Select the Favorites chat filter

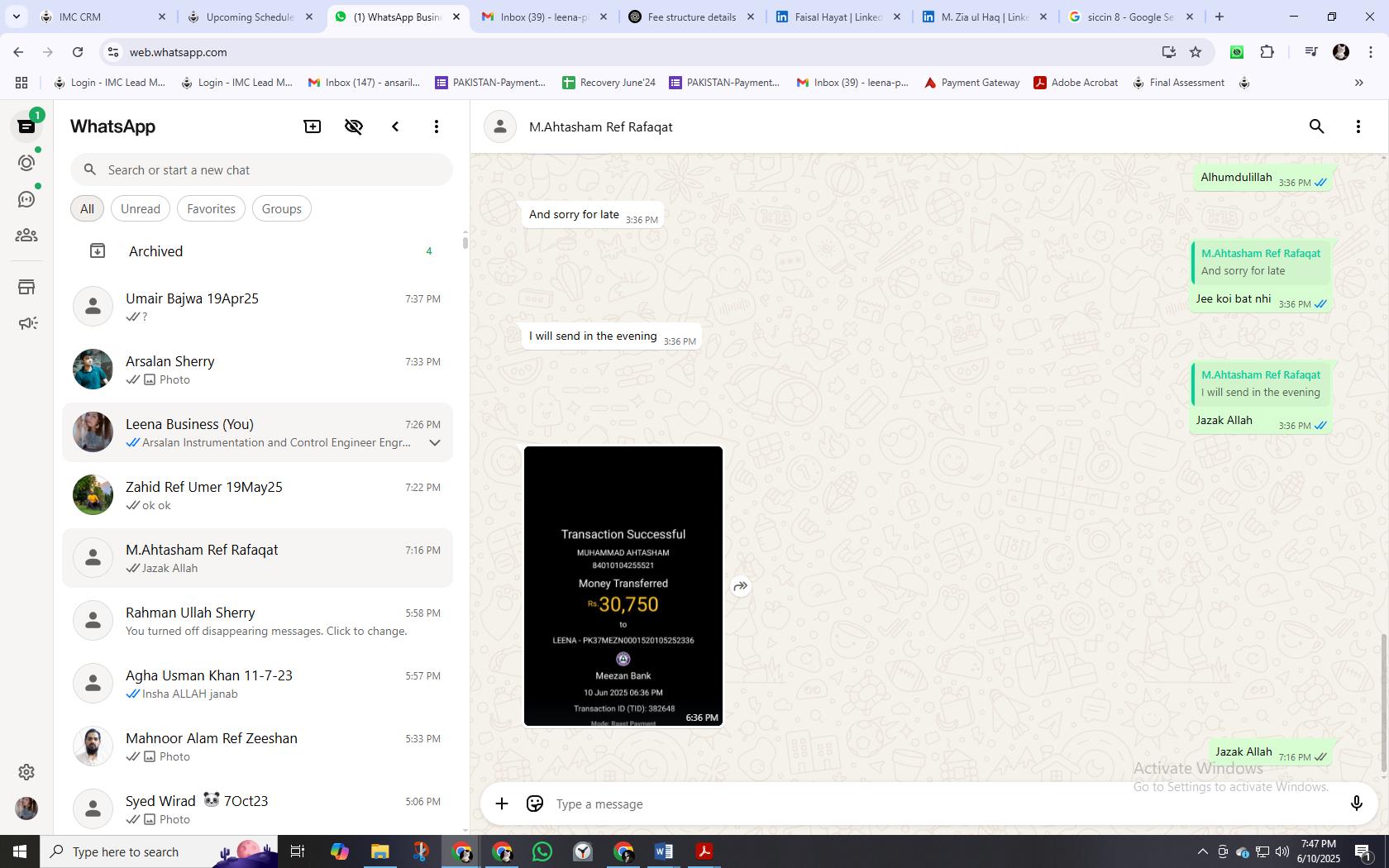pyautogui.click(x=211, y=209)
